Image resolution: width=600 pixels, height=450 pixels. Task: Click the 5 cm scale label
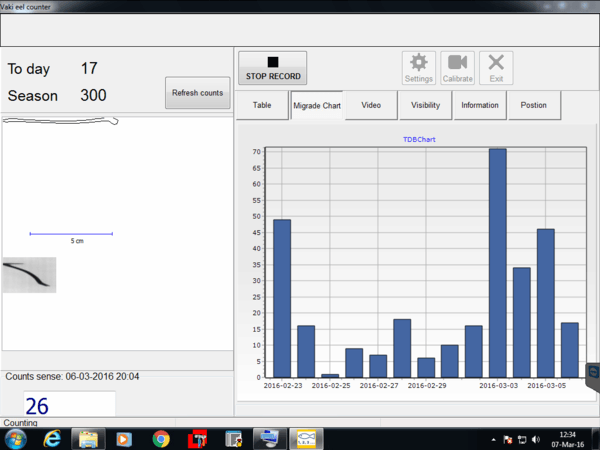point(77,241)
